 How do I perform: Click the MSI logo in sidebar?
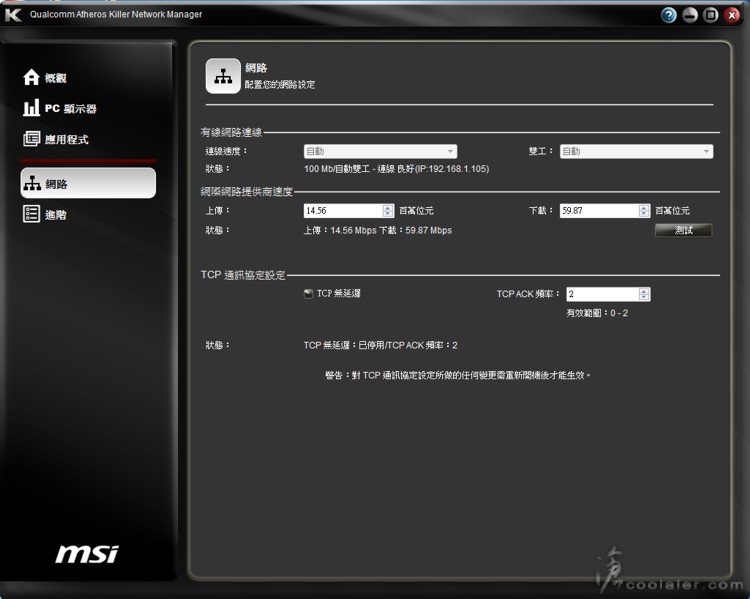(x=87, y=554)
